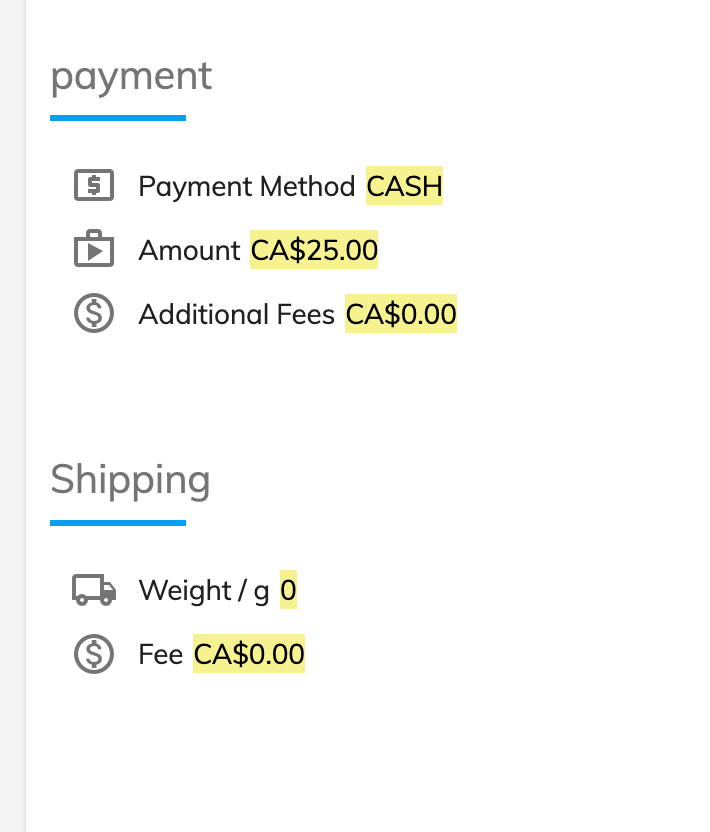Click the blue underline beneath payment heading

tap(118, 118)
